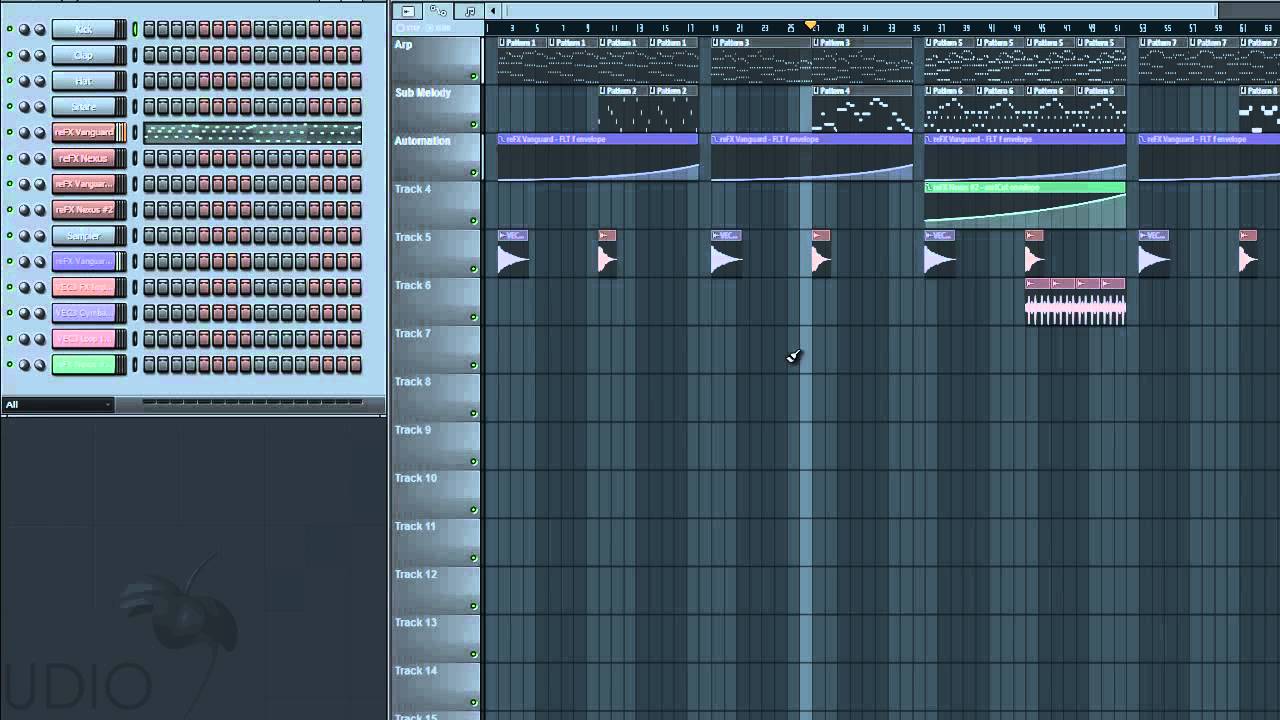1280x720 pixels.
Task: Open the reFX Nexus #2 channel button
Action: tap(84, 210)
